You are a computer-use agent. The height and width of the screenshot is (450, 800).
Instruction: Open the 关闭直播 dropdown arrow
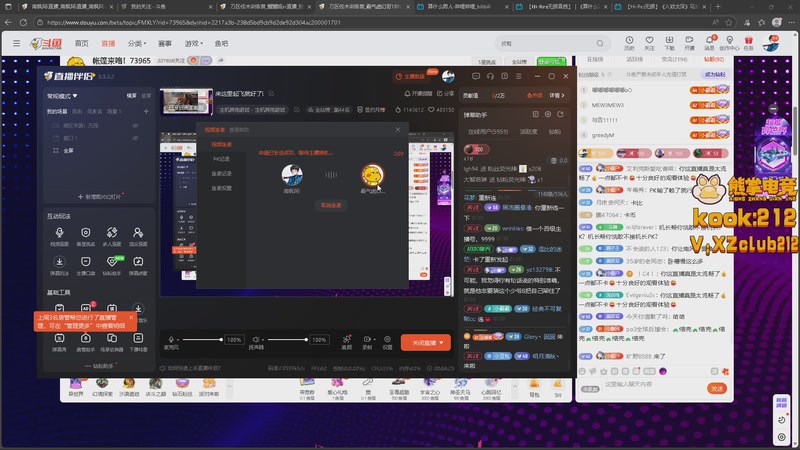click(x=441, y=342)
